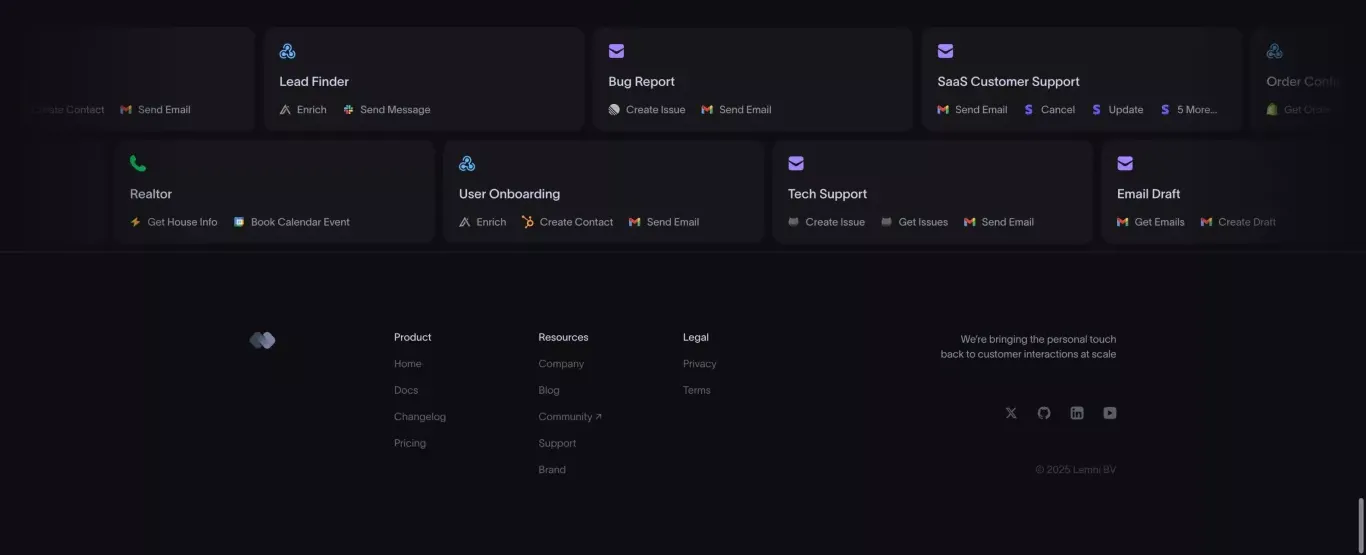Click the SaaS Customer Support mail icon

tap(945, 51)
